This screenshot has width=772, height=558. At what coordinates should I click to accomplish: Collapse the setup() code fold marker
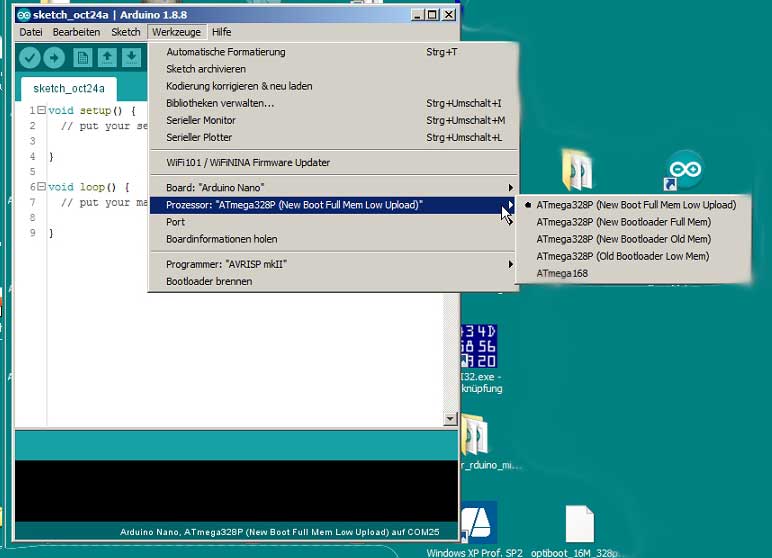click(x=41, y=110)
